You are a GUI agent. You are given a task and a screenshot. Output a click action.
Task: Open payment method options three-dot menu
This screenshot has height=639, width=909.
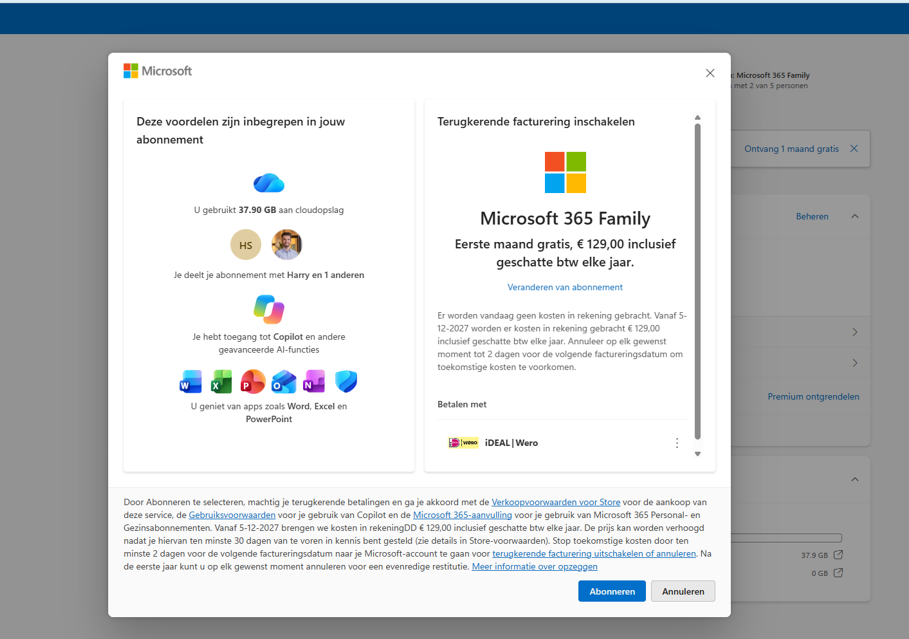click(x=677, y=443)
